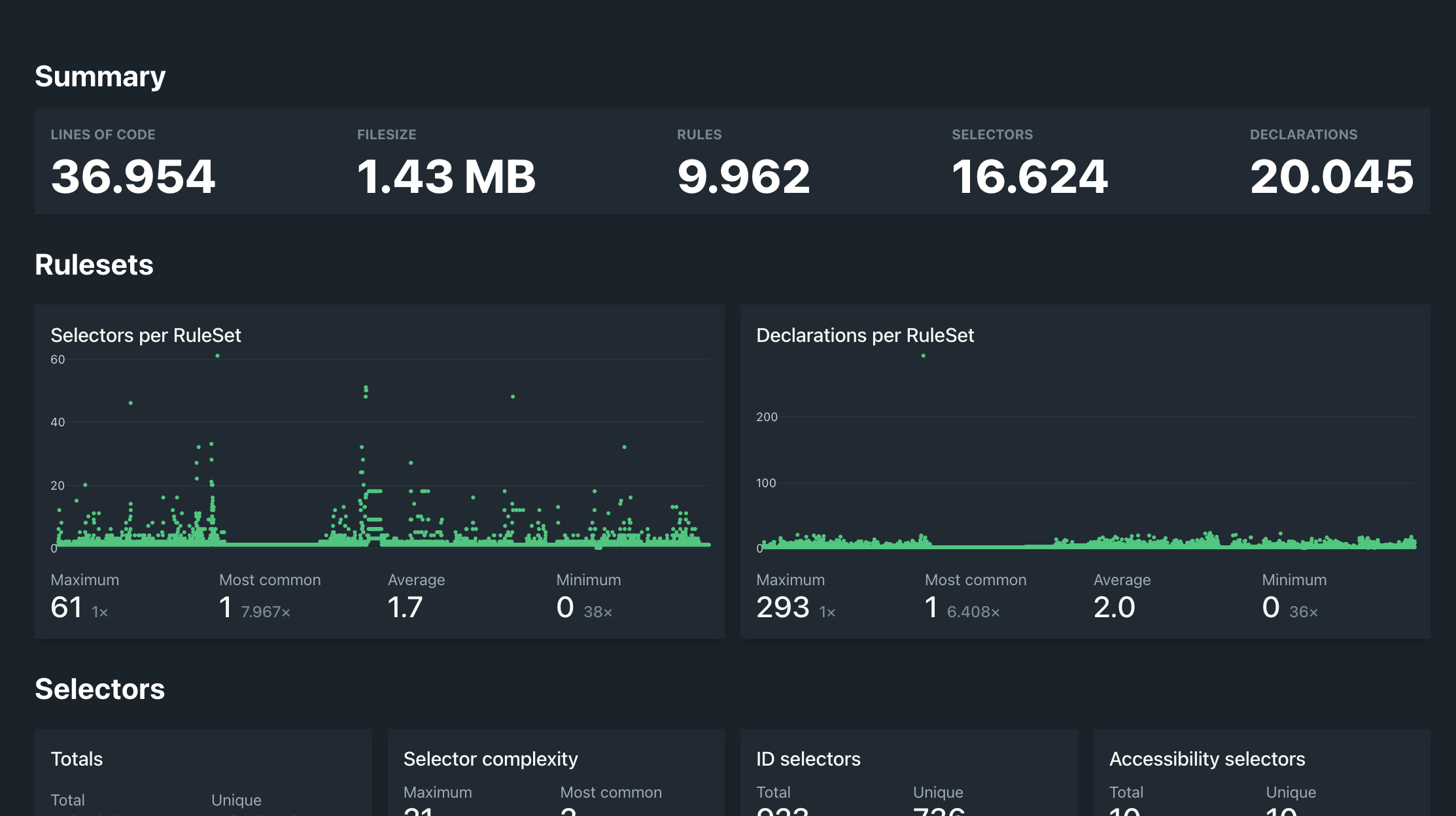Open the Totals card under Selectors
Viewport: 1456px width, 816px height.
pyautogui.click(x=77, y=758)
